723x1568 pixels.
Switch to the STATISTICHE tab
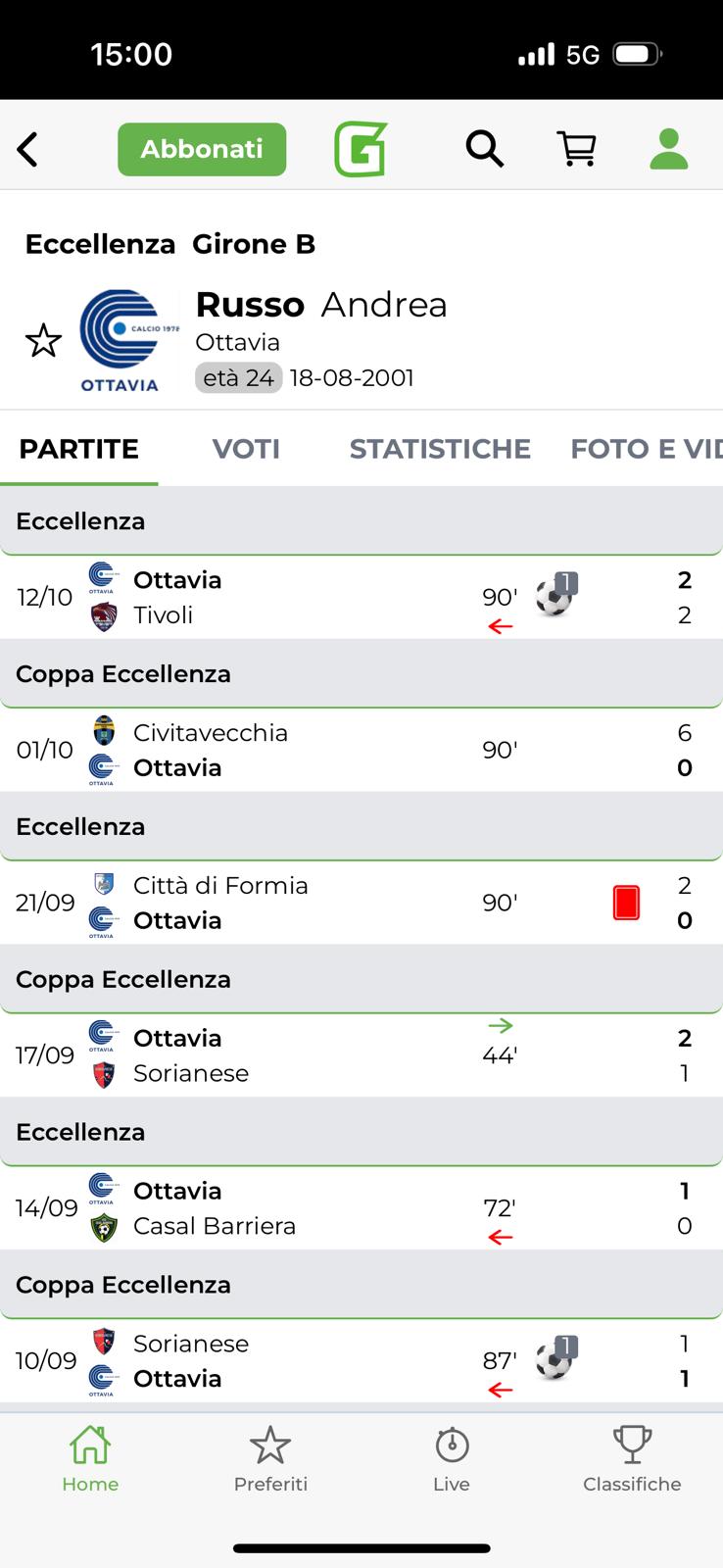pyautogui.click(x=440, y=449)
